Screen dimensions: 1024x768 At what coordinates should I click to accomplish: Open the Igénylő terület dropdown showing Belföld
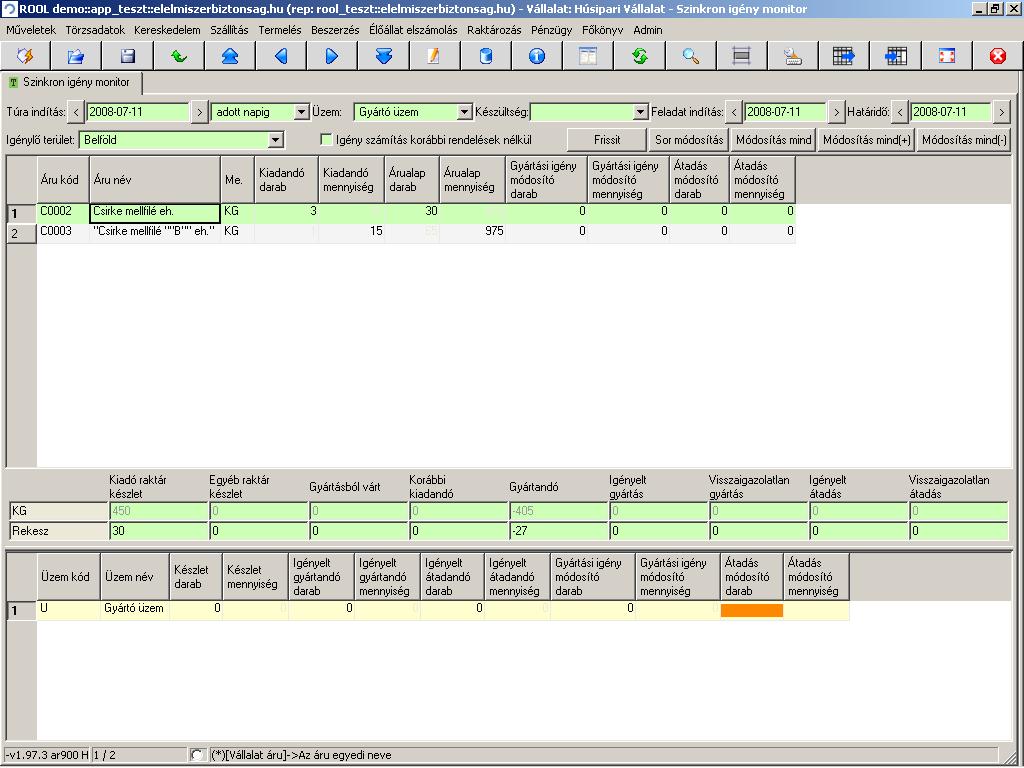pyautogui.click(x=275, y=141)
